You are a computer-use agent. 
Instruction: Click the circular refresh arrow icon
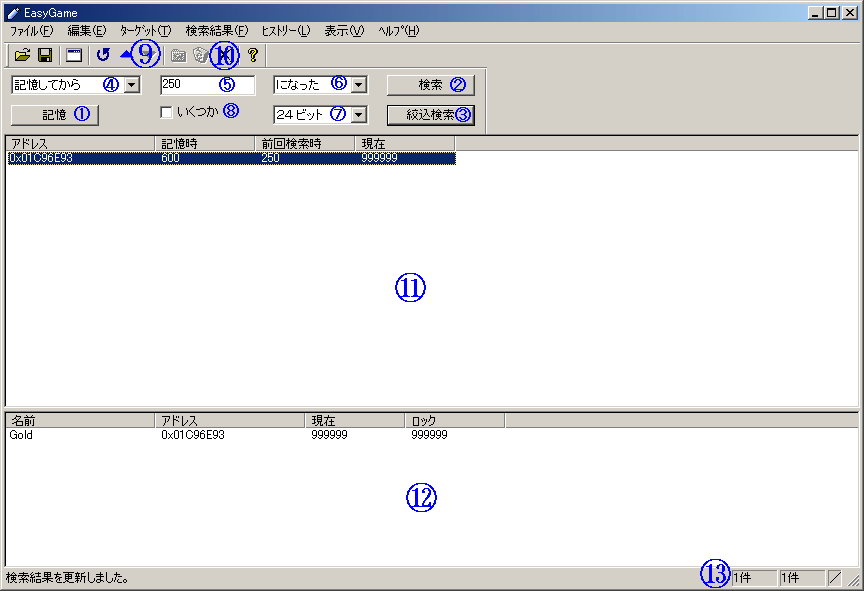(x=103, y=55)
